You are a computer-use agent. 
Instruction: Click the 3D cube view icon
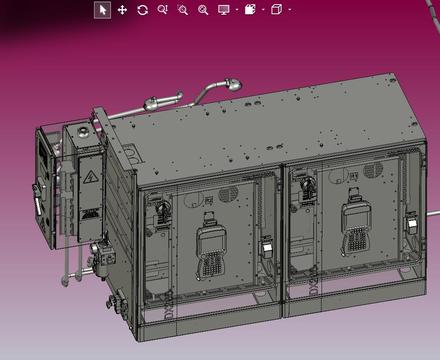click(276, 9)
